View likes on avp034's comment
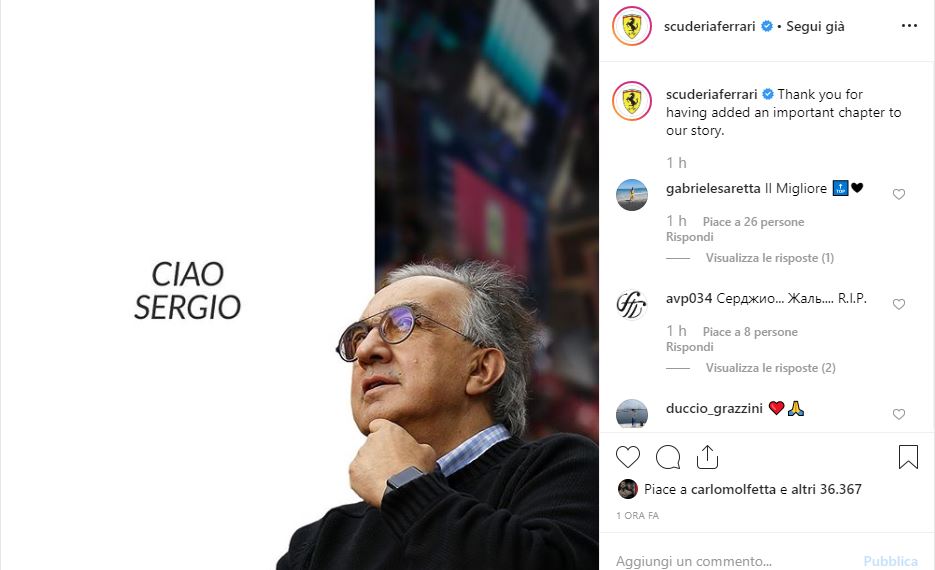935x570 pixels. click(x=750, y=332)
